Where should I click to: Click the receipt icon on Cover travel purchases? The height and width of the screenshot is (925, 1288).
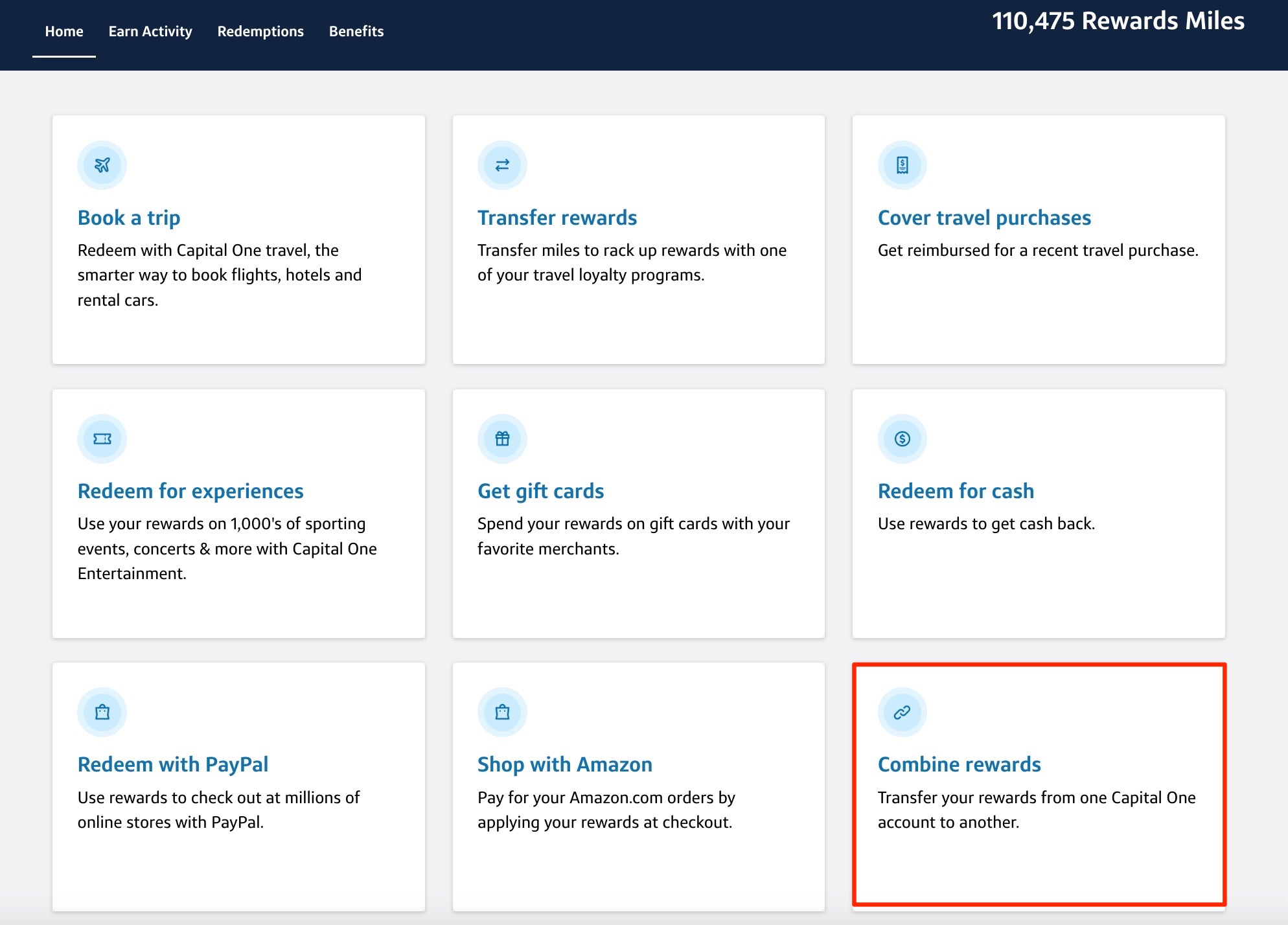click(x=902, y=165)
